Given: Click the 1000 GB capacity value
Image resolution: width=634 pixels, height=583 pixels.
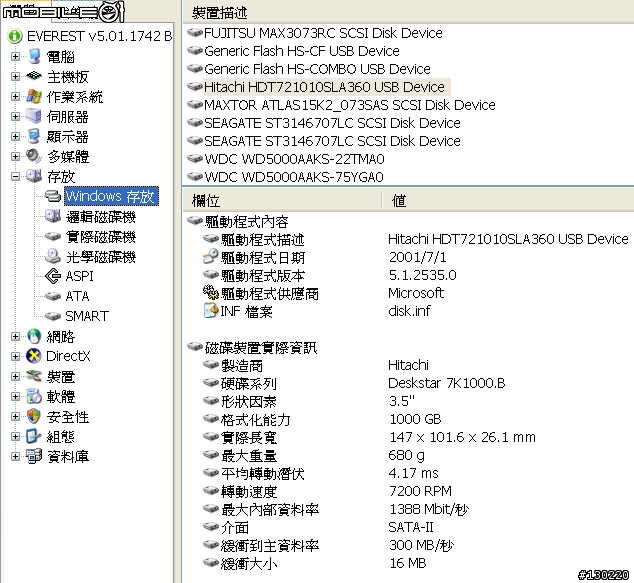Looking at the screenshot, I should pyautogui.click(x=415, y=419).
